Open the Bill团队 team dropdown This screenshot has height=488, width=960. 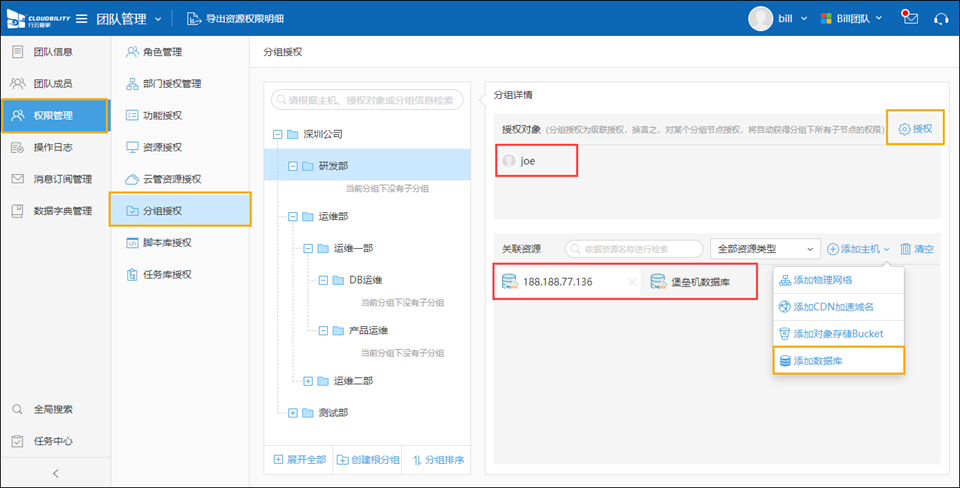click(852, 18)
